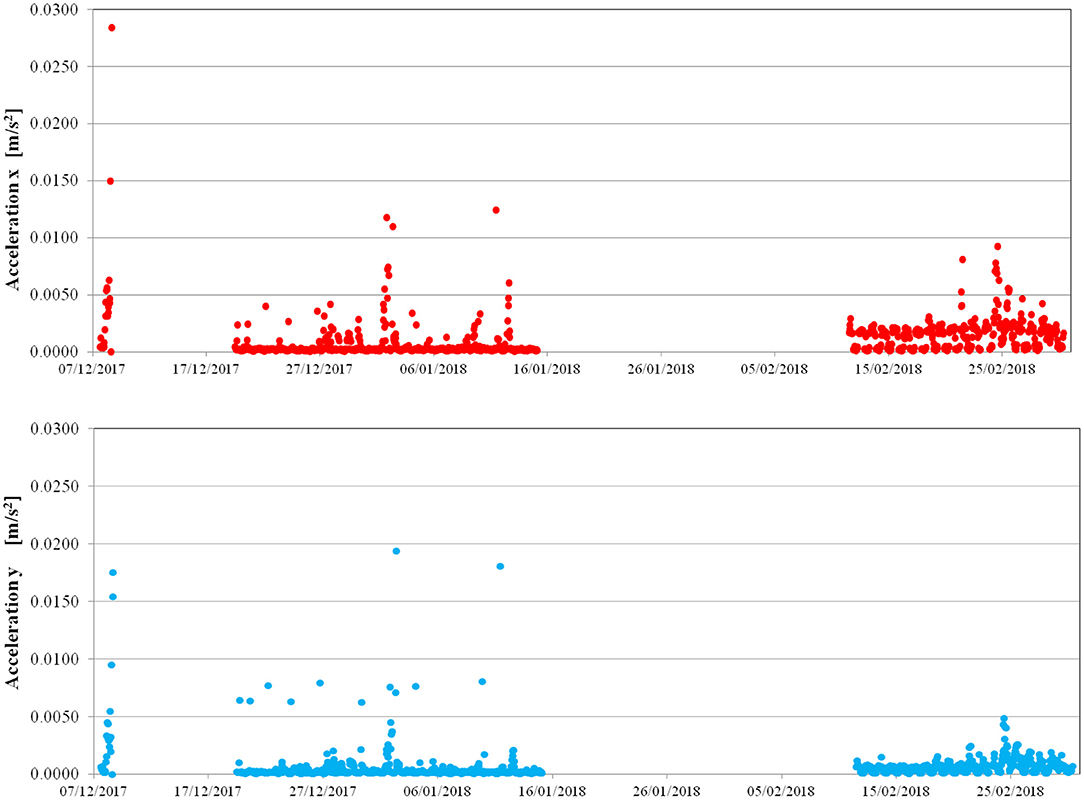Click 05/02/2018 date under the blue chart
The height and width of the screenshot is (800, 1084).
click(x=781, y=791)
